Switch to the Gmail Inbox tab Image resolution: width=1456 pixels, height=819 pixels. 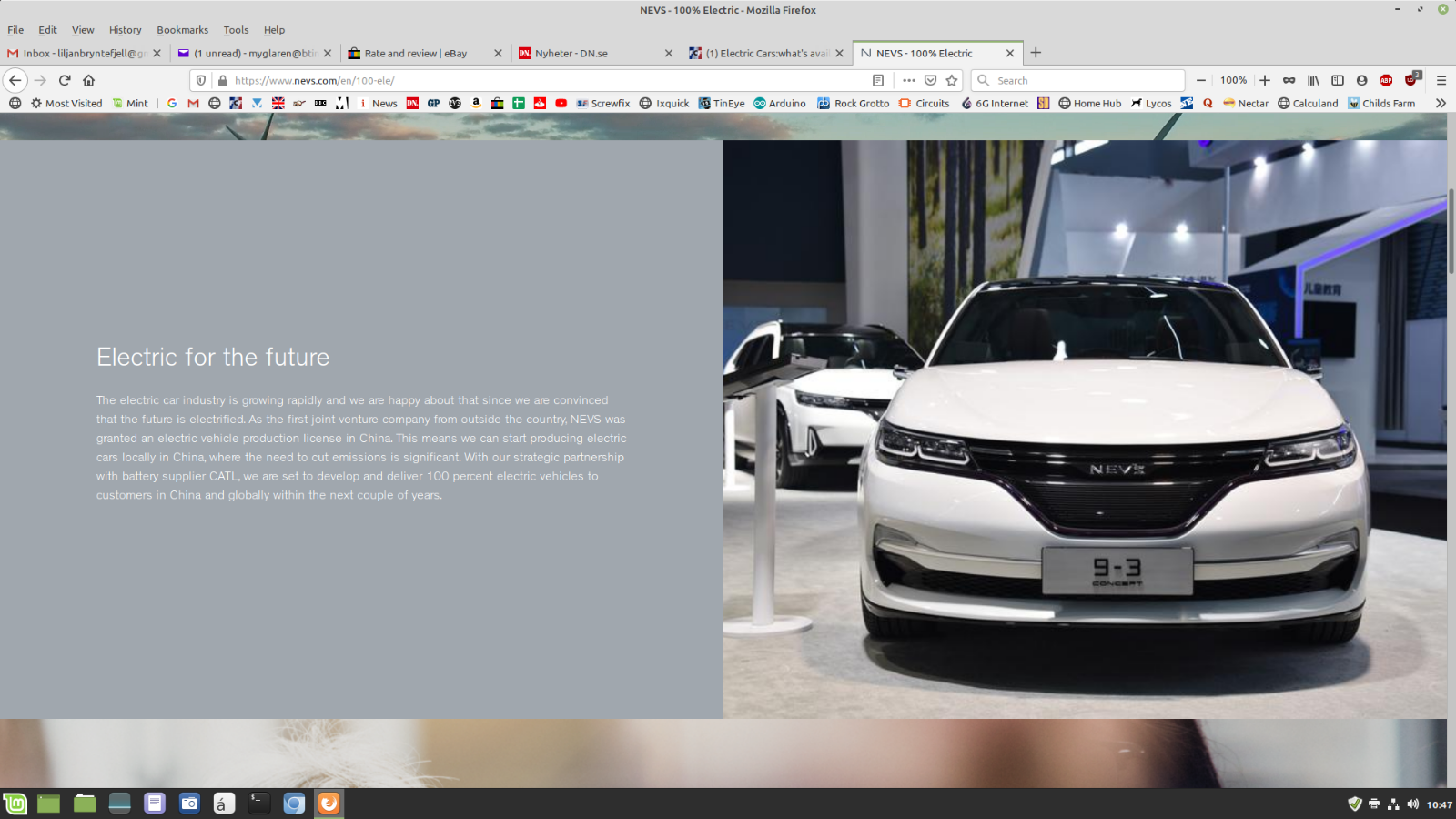click(85, 53)
